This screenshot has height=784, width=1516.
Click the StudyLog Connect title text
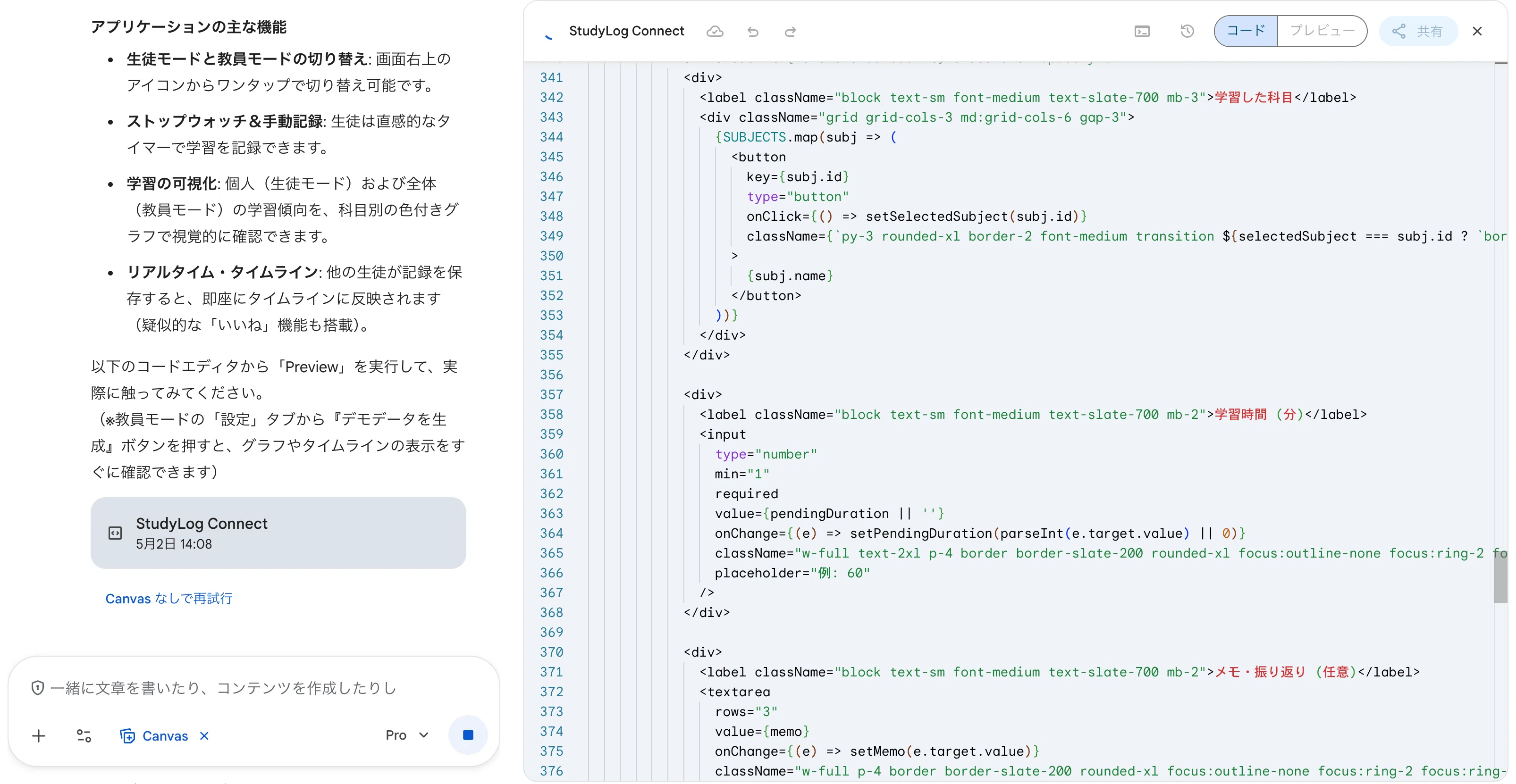(x=626, y=31)
